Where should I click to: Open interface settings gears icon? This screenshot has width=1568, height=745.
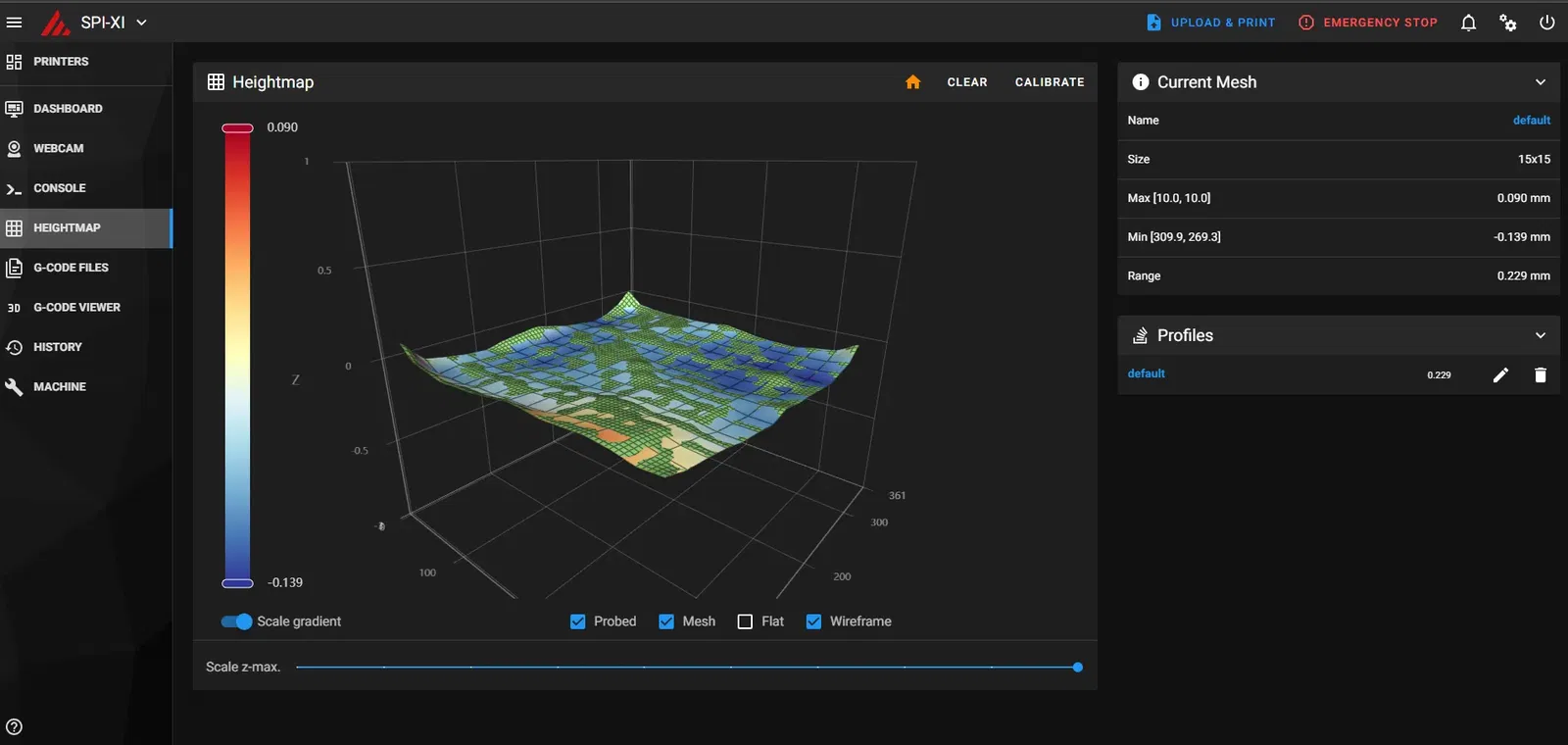1507,23
